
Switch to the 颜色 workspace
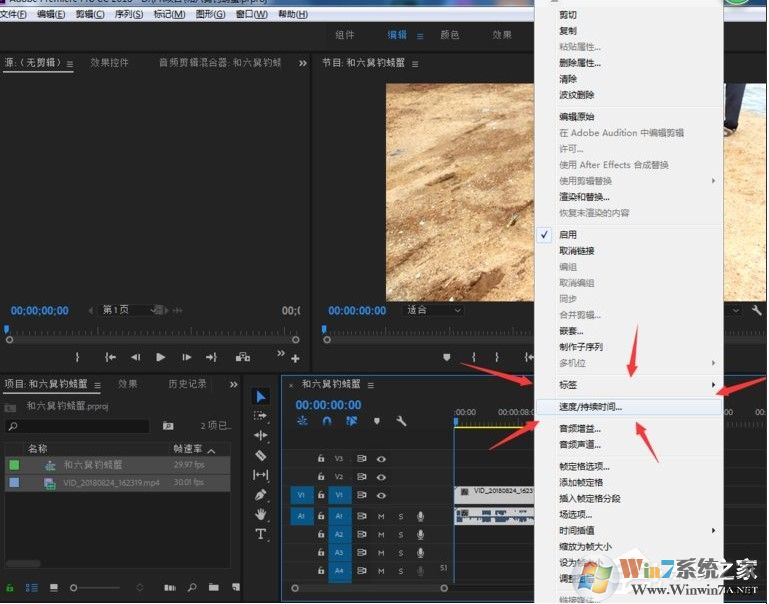[450, 35]
